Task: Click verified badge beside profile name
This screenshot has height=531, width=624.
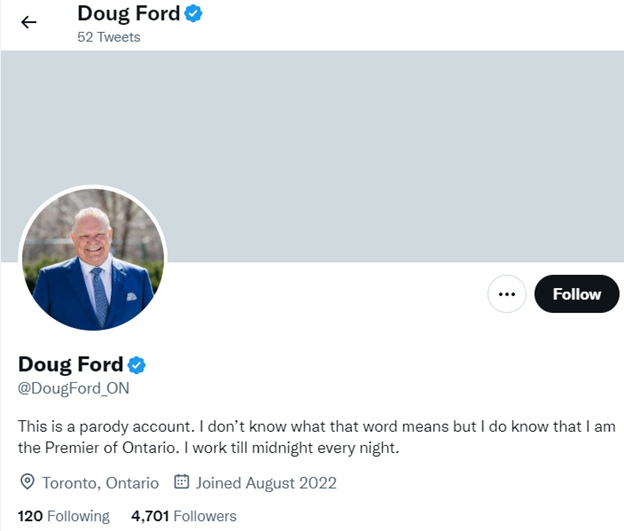Action: (x=136, y=365)
